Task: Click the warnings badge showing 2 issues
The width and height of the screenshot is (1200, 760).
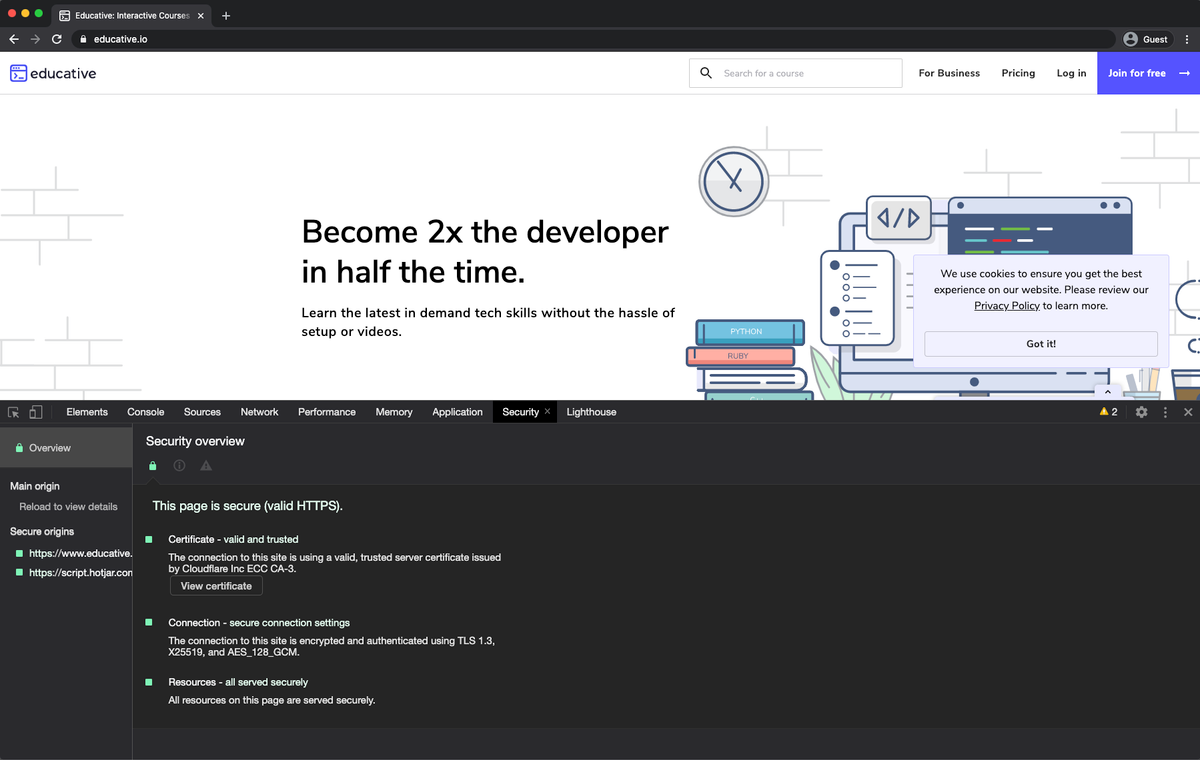Action: coord(1107,412)
